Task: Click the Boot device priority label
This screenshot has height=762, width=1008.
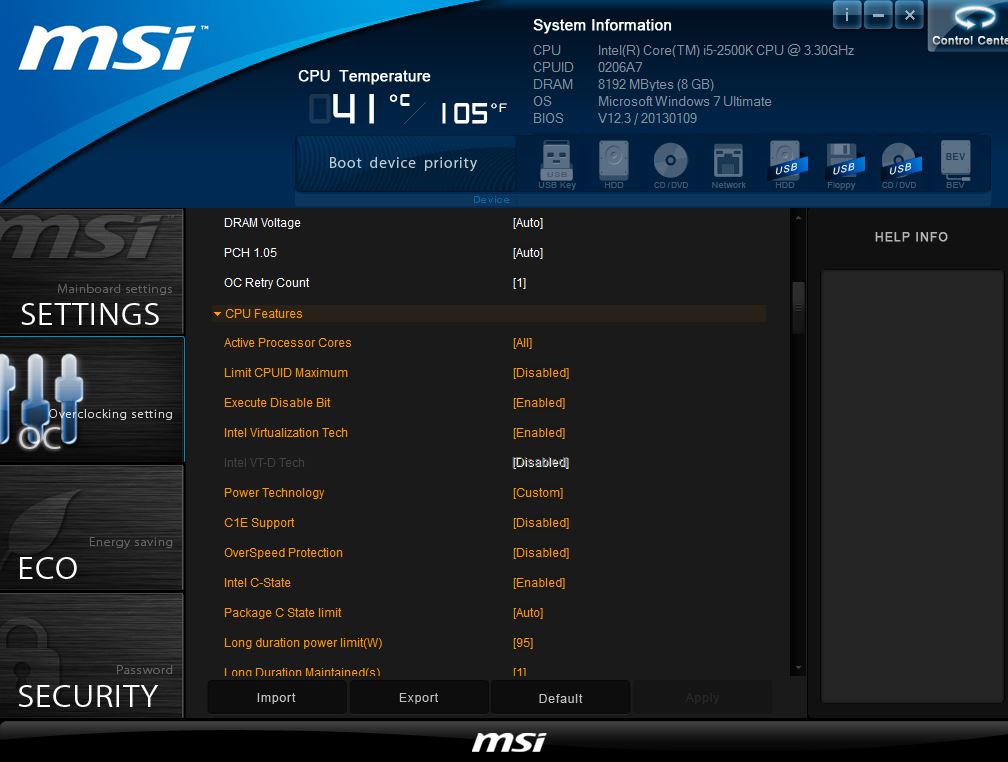Action: pos(403,163)
